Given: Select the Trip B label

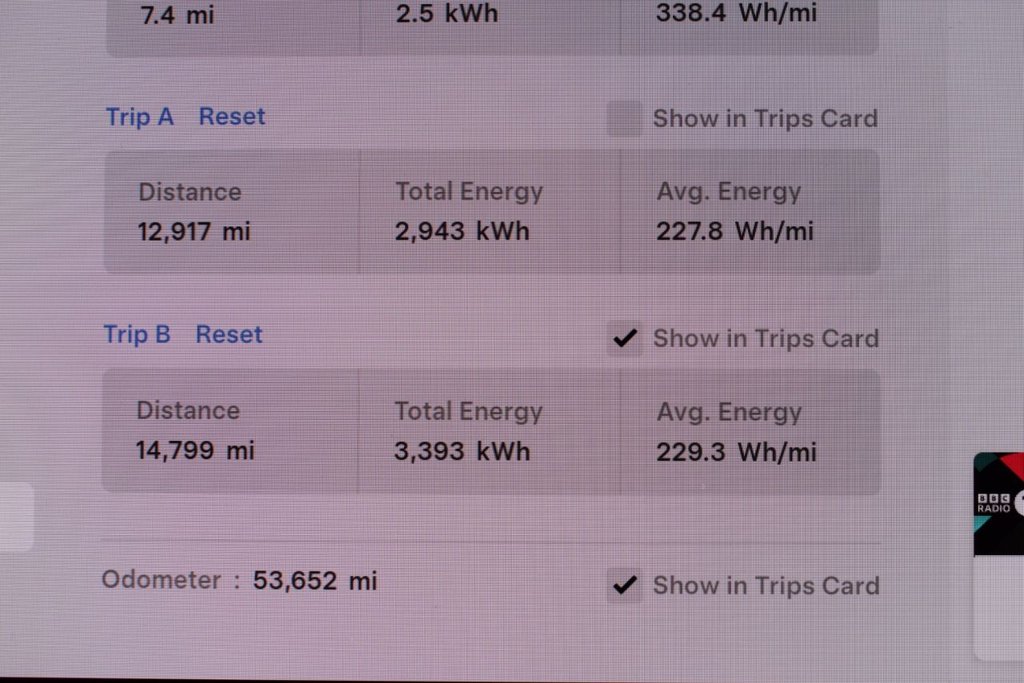Looking at the screenshot, I should click(x=136, y=334).
